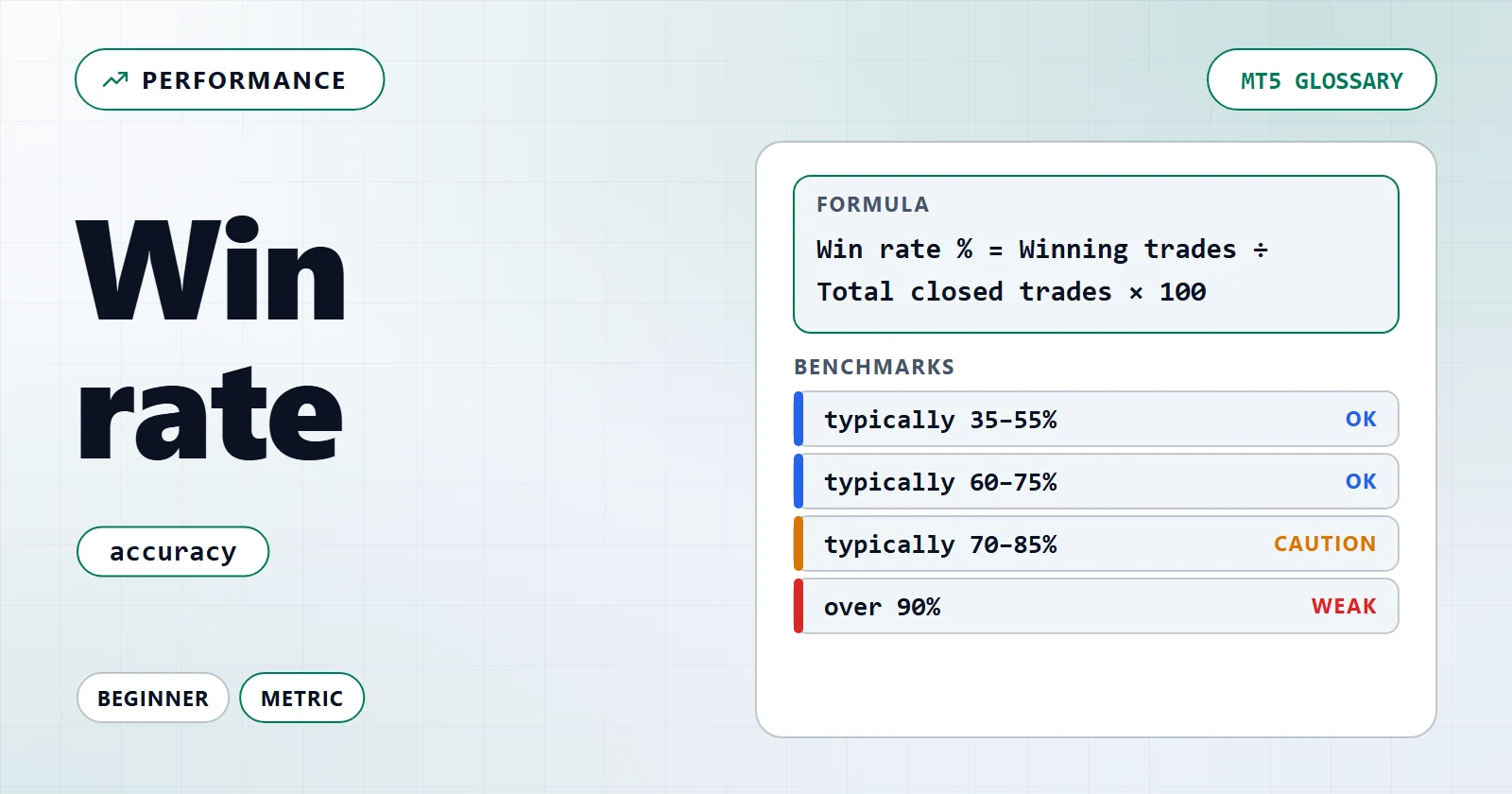Click the formula line 'Win rate % = Winning trades ÷'
Image resolution: width=1512 pixels, height=794 pixels.
(1041, 250)
